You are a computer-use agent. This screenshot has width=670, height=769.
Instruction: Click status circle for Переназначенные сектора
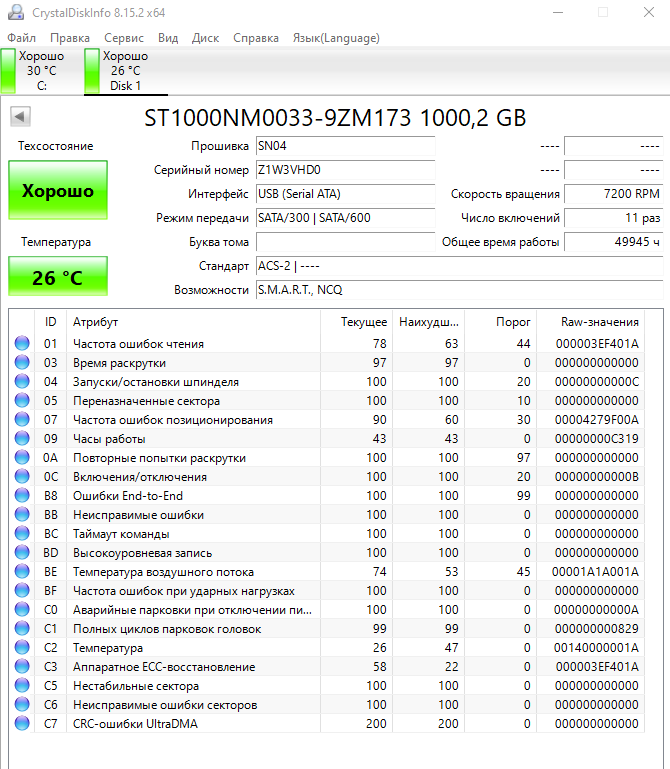(x=22, y=400)
